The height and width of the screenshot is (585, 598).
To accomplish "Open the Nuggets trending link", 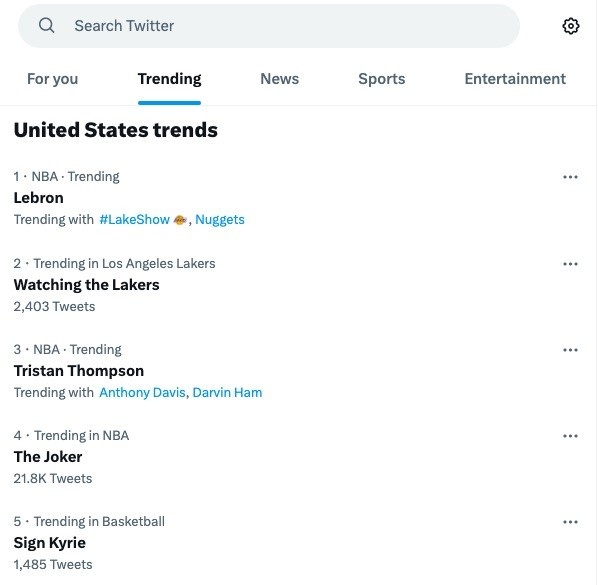I will click(220, 220).
